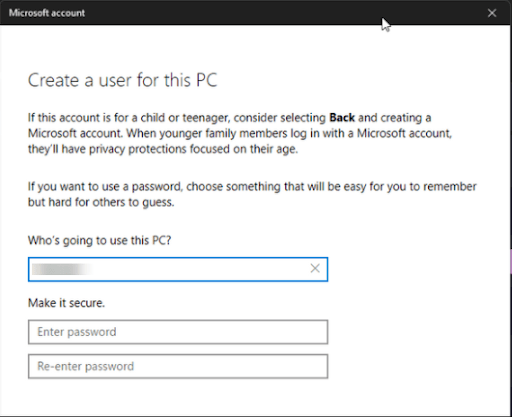Focus the 'Who's going to use this PC?' username field
This screenshot has width=512, height=417.
pyautogui.click(x=178, y=269)
